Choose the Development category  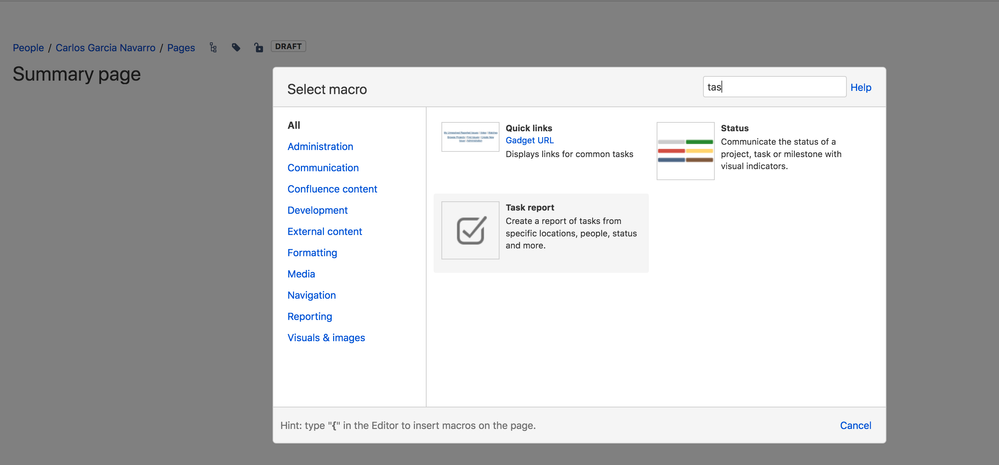[317, 211]
